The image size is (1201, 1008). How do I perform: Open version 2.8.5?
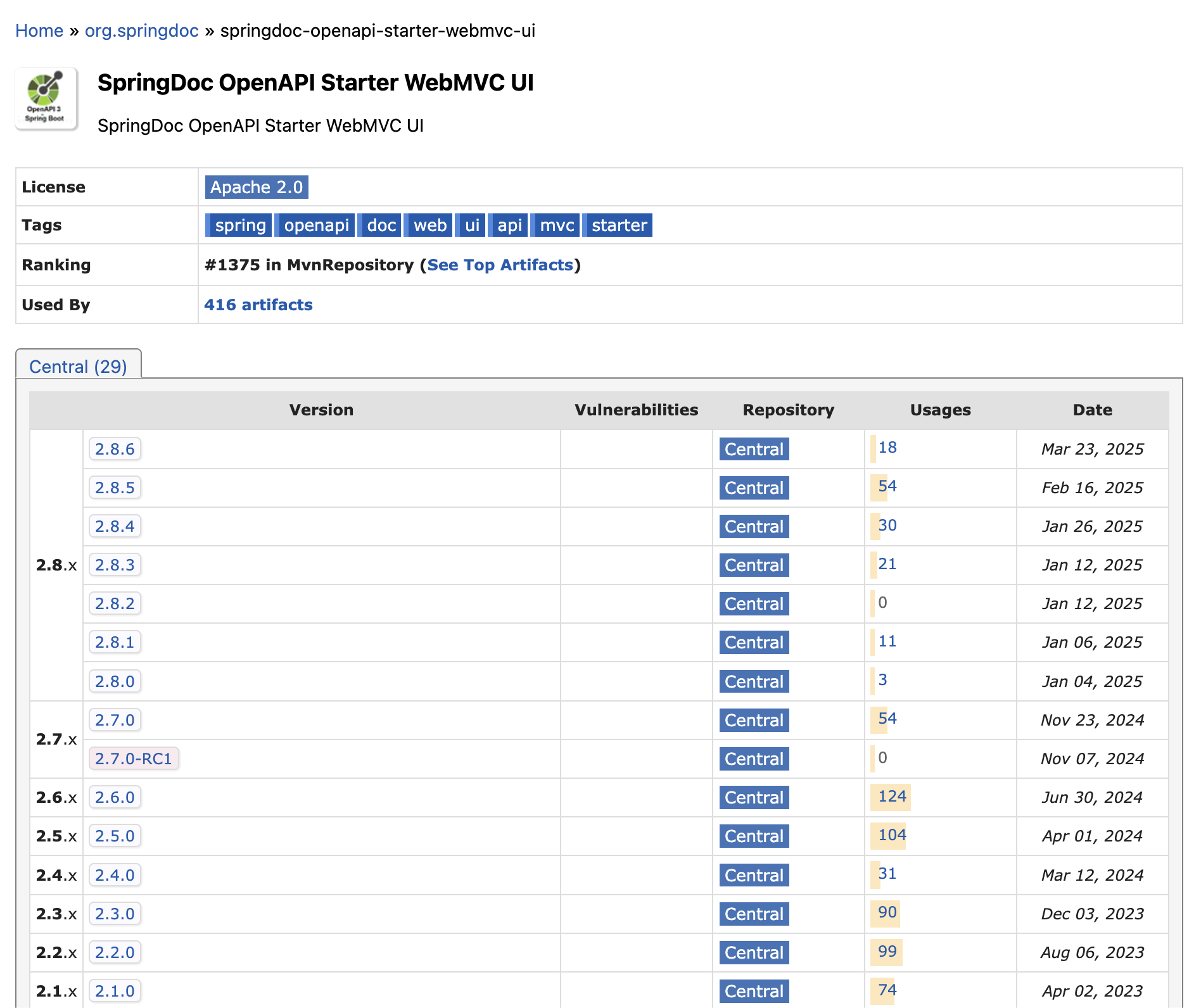tap(115, 488)
